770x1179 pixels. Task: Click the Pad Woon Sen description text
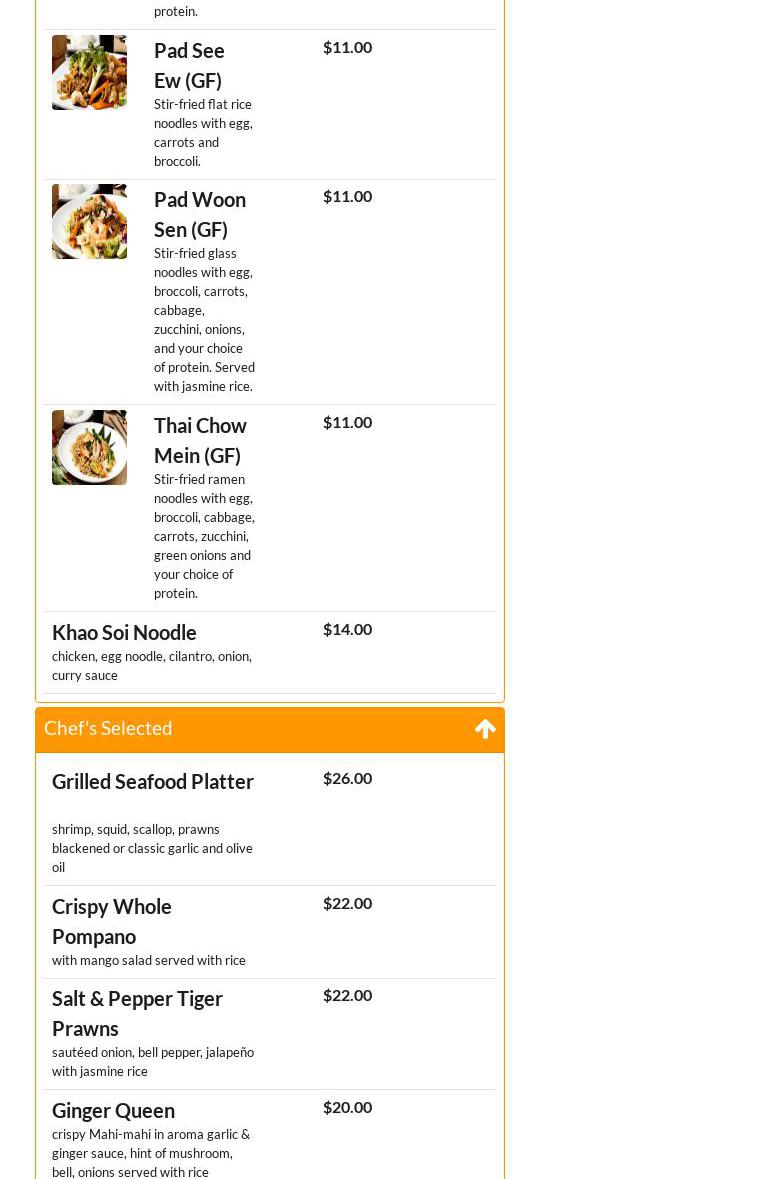point(204,320)
